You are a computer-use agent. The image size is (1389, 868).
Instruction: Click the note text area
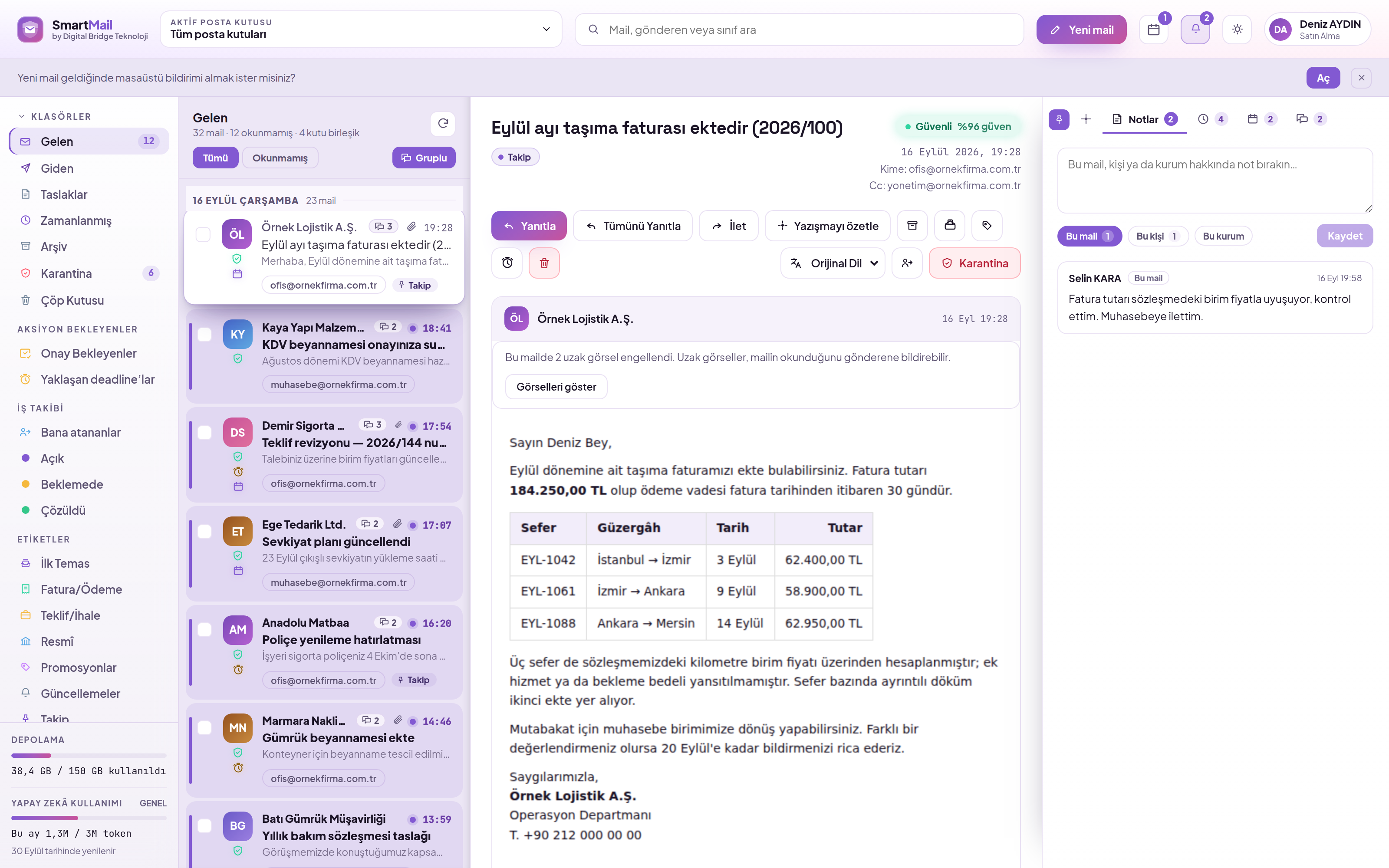pos(1215,181)
